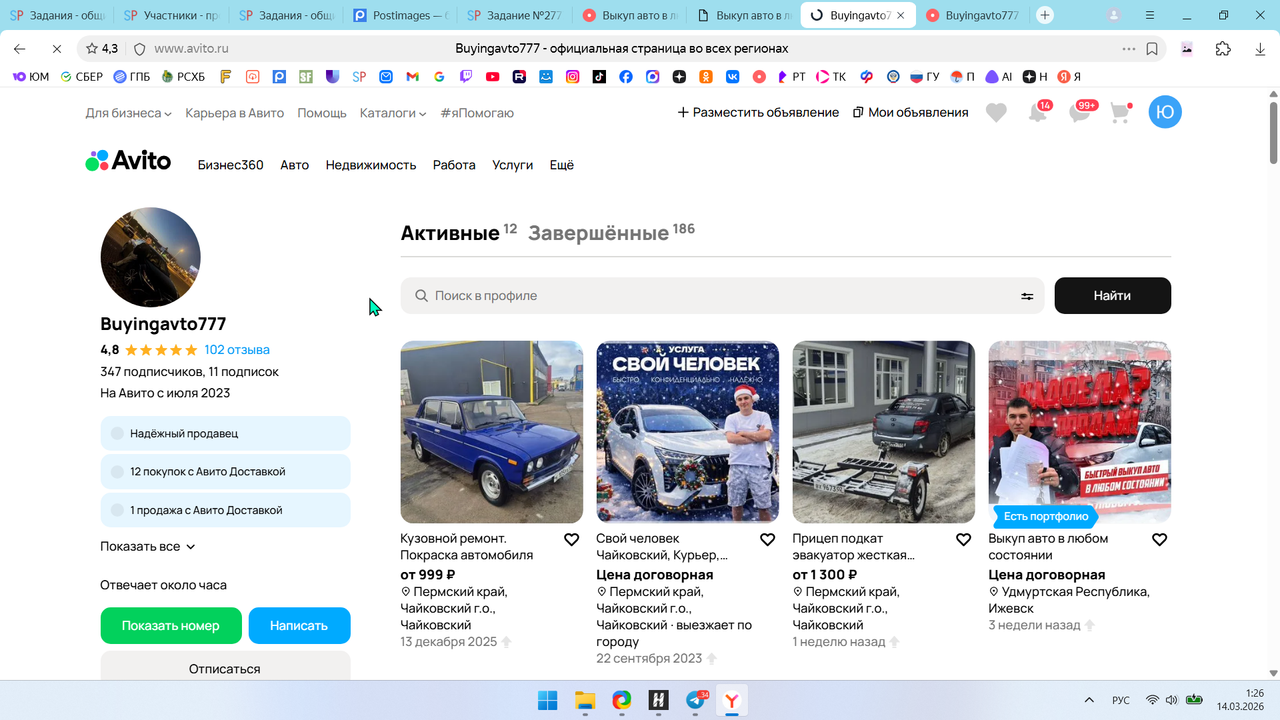Open Ещё categories menu
This screenshot has width=1280, height=720.
562,165
